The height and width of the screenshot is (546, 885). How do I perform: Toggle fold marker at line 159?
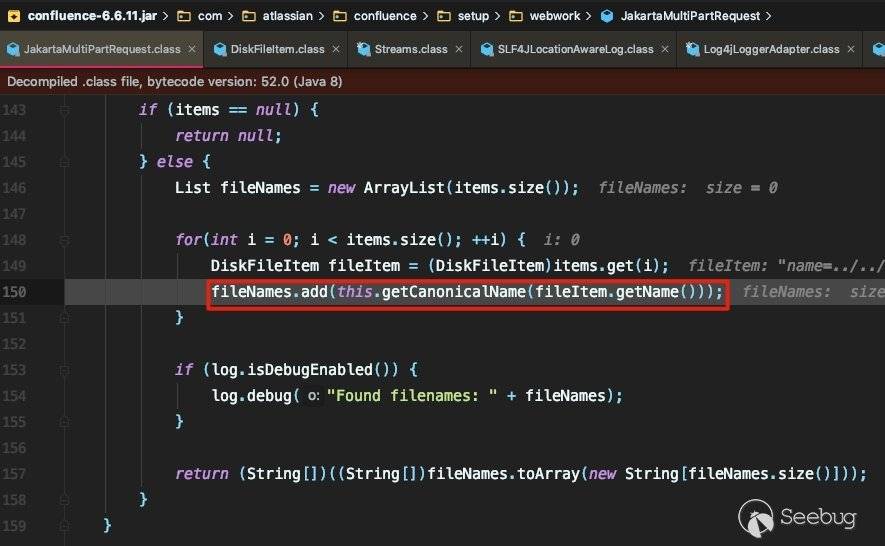(x=64, y=526)
